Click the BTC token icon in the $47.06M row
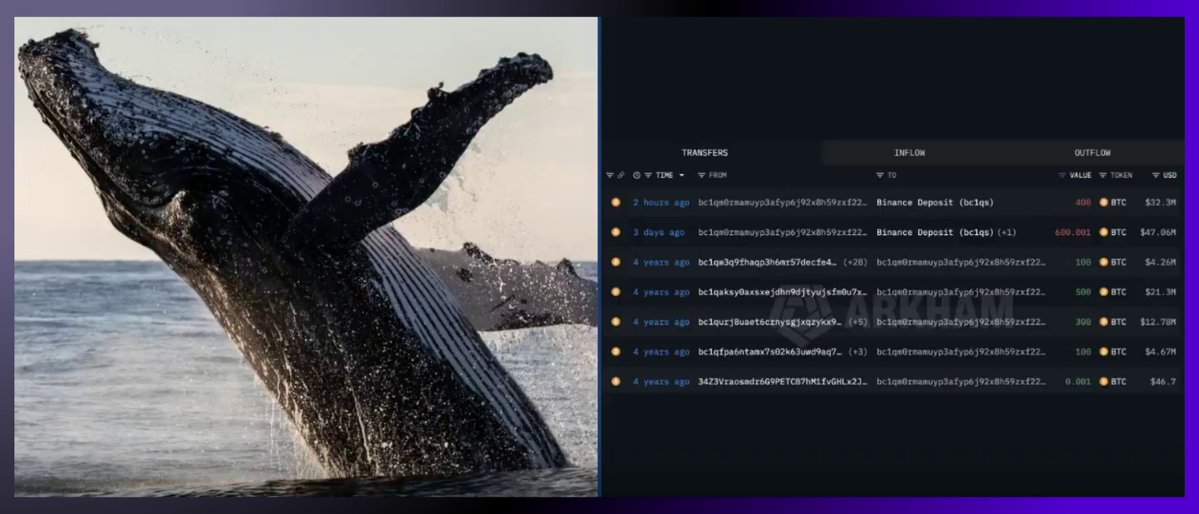 point(1103,232)
